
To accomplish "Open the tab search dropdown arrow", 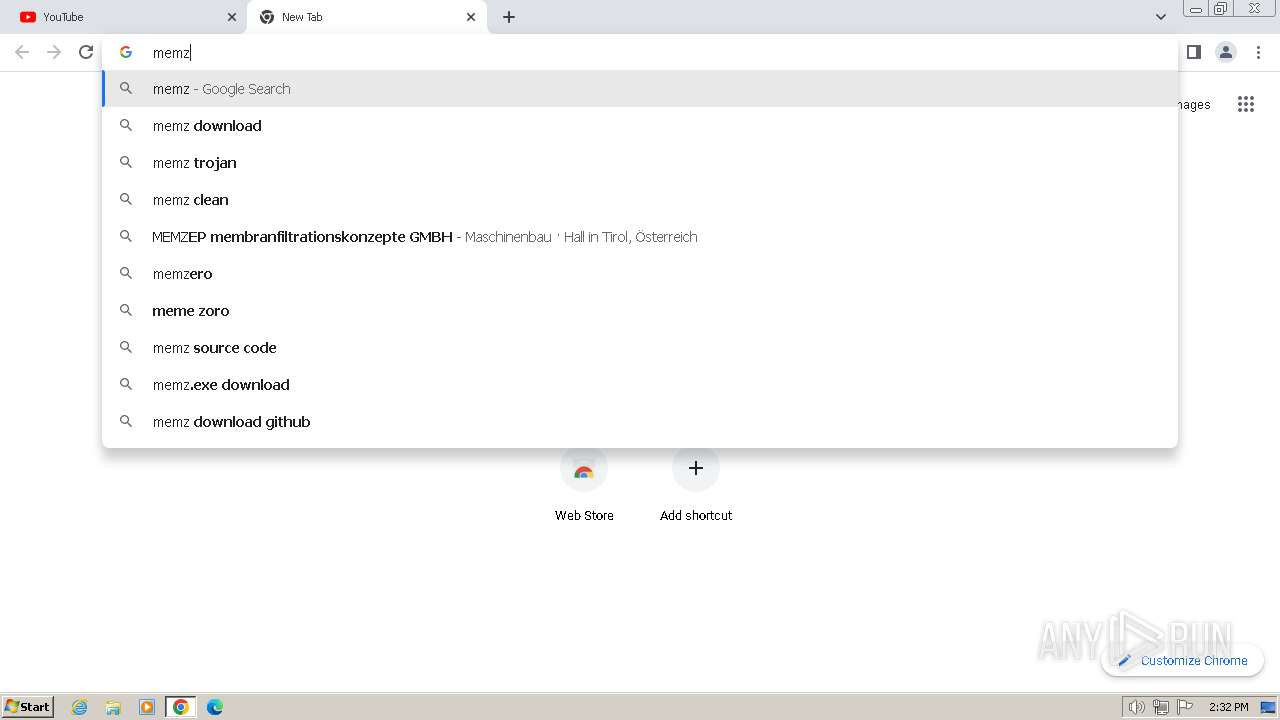I will [x=1161, y=17].
